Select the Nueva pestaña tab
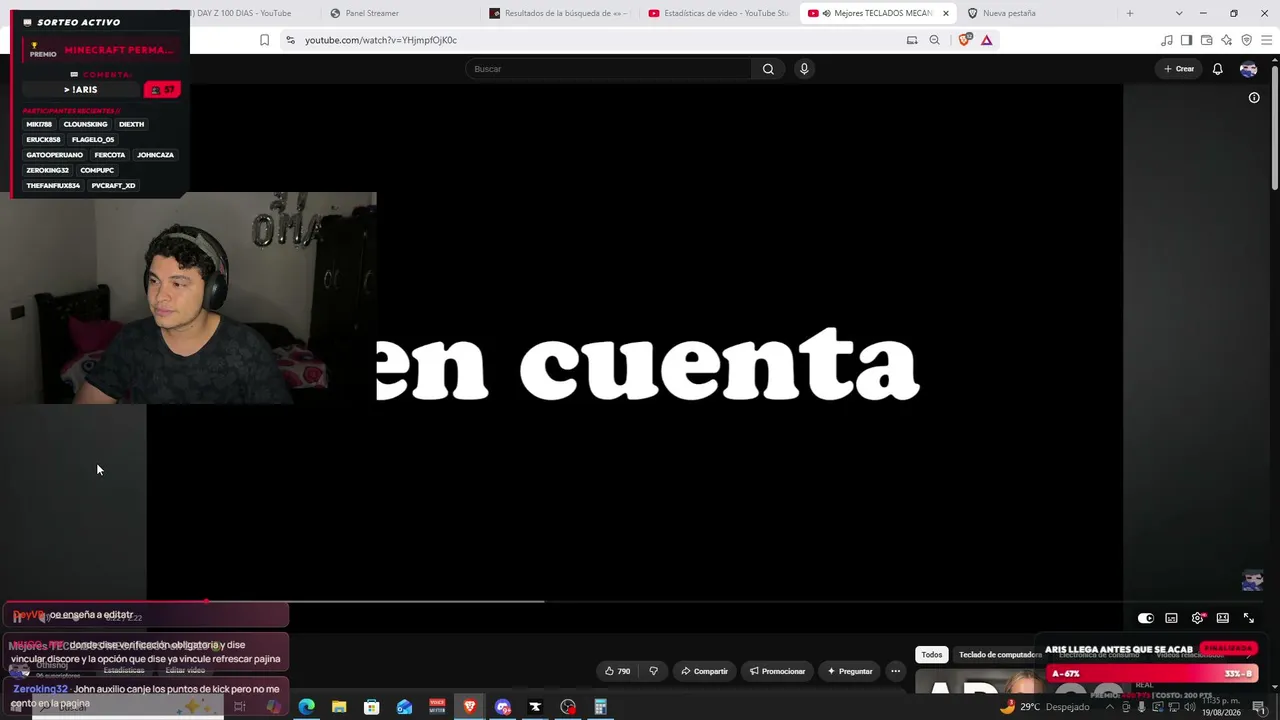The width and height of the screenshot is (1280, 720). click(1036, 13)
